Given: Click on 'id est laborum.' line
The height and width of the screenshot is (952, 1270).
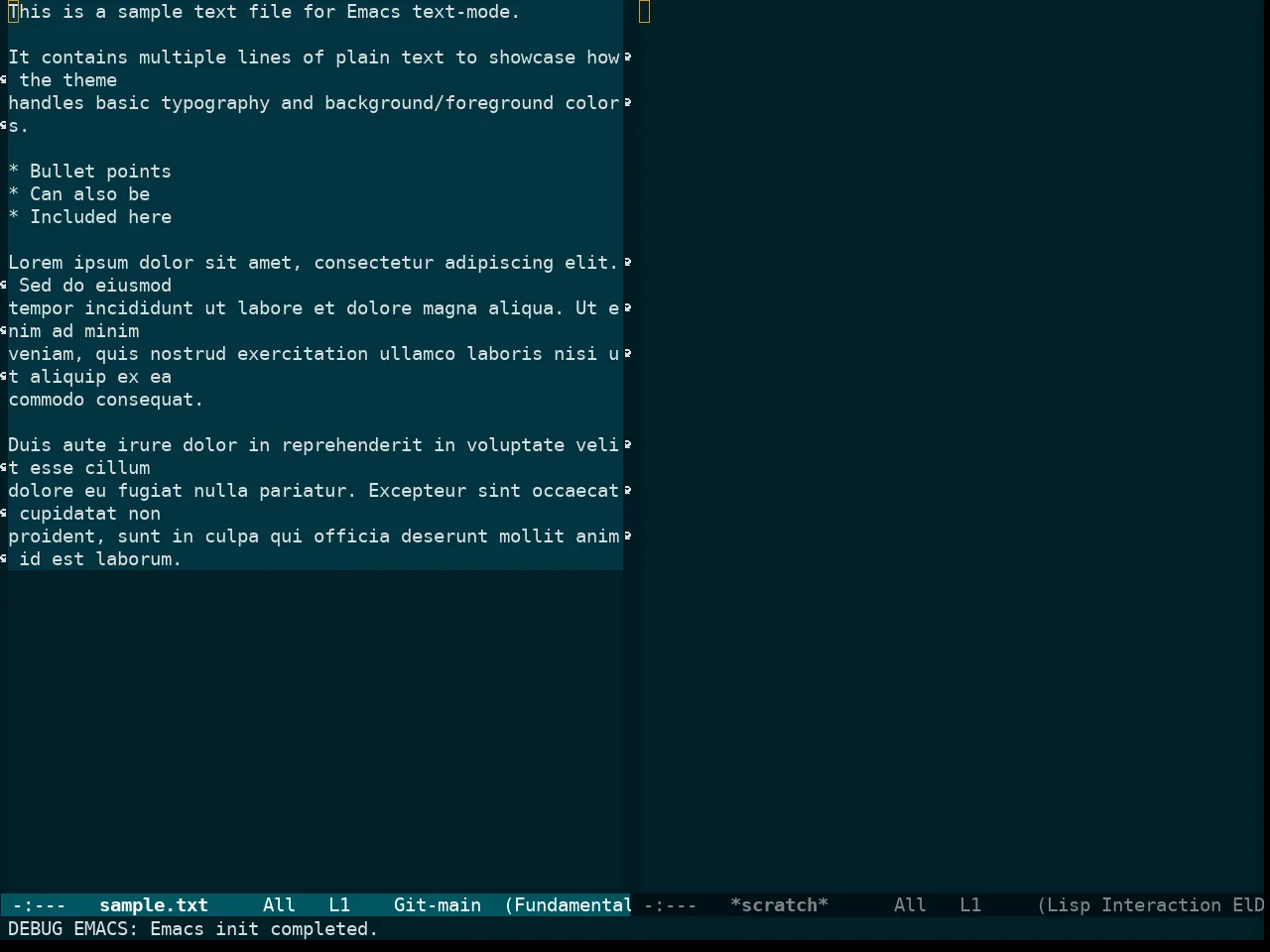Looking at the screenshot, I should (x=100, y=559).
